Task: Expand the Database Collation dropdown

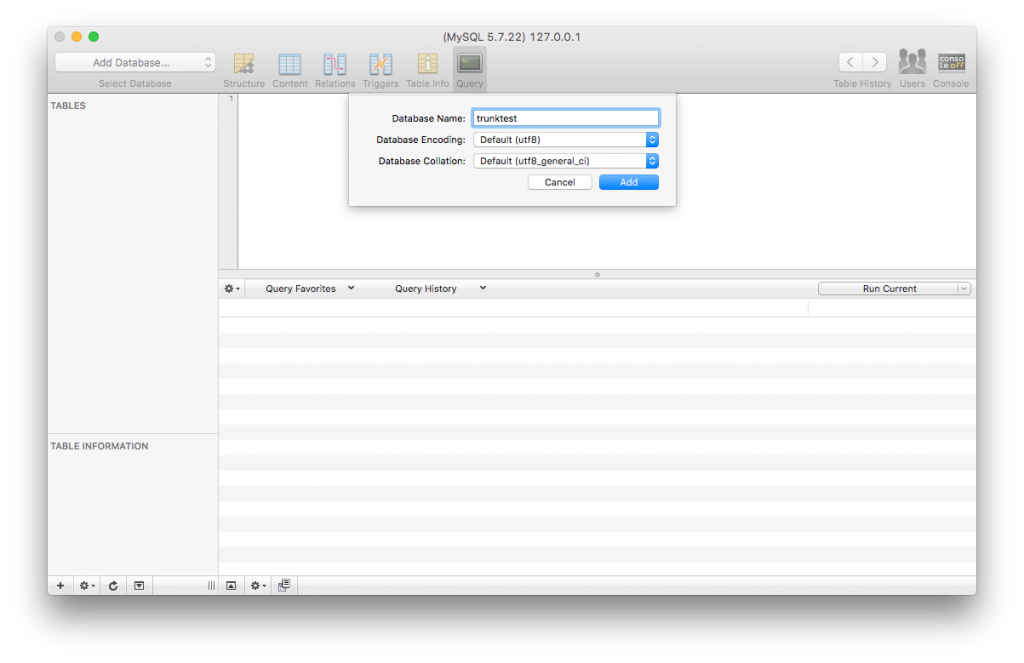Action: [x=566, y=161]
